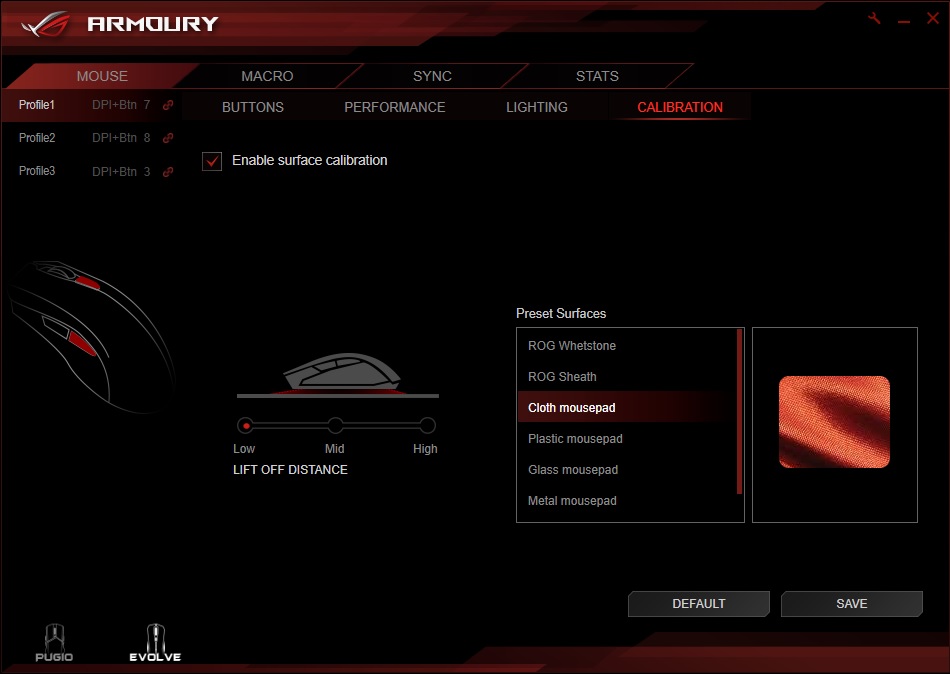The image size is (950, 674).
Task: Open the CALIBRATION sub-tab
Action: (680, 107)
